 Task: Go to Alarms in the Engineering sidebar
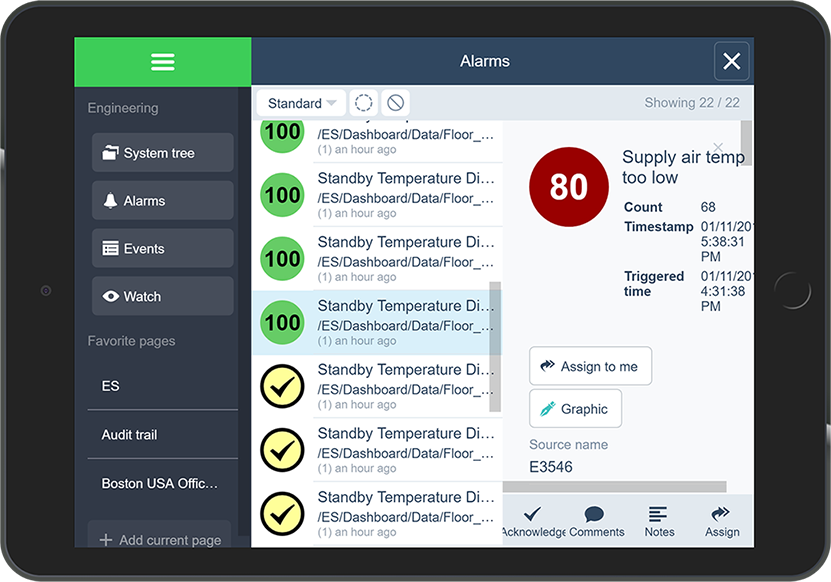pos(163,200)
